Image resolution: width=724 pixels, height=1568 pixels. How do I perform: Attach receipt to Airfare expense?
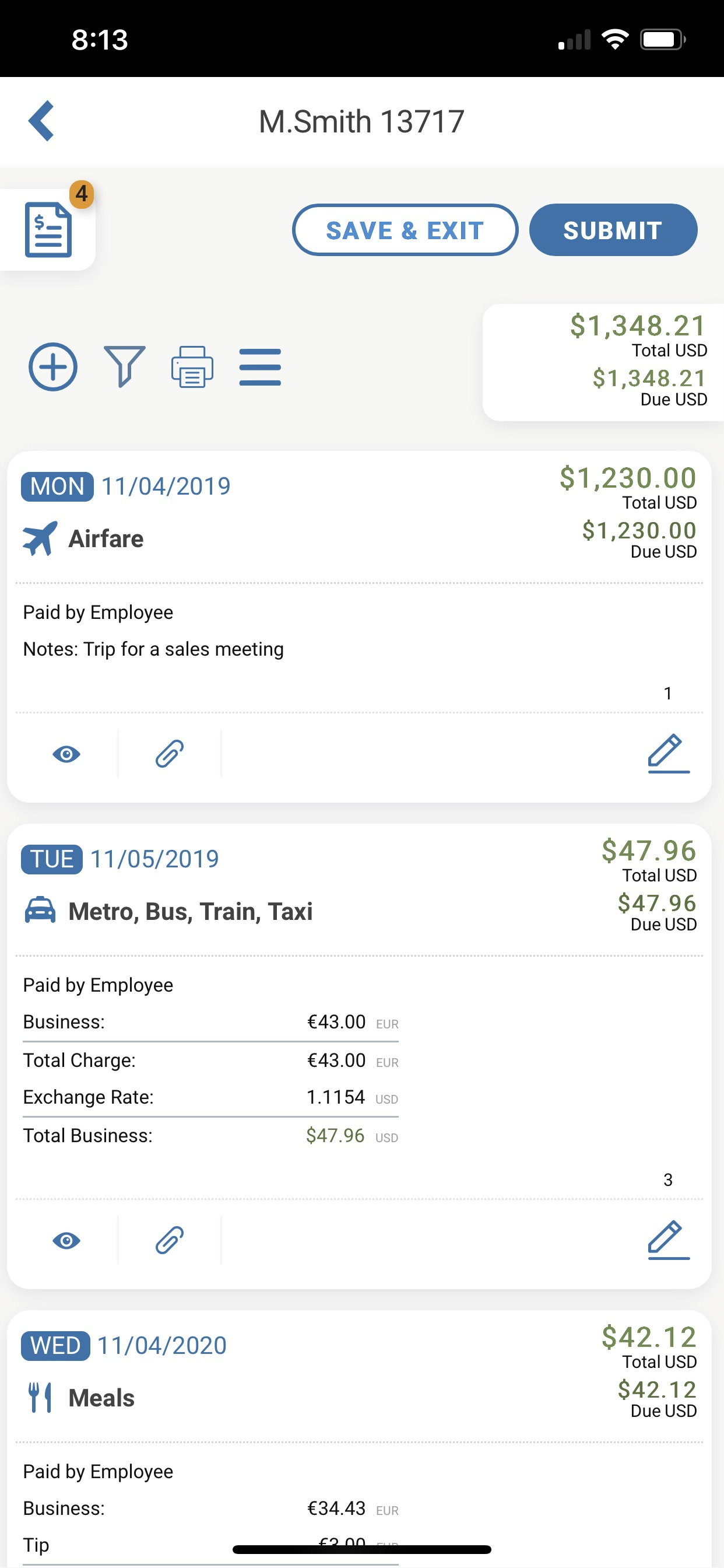[x=169, y=754]
